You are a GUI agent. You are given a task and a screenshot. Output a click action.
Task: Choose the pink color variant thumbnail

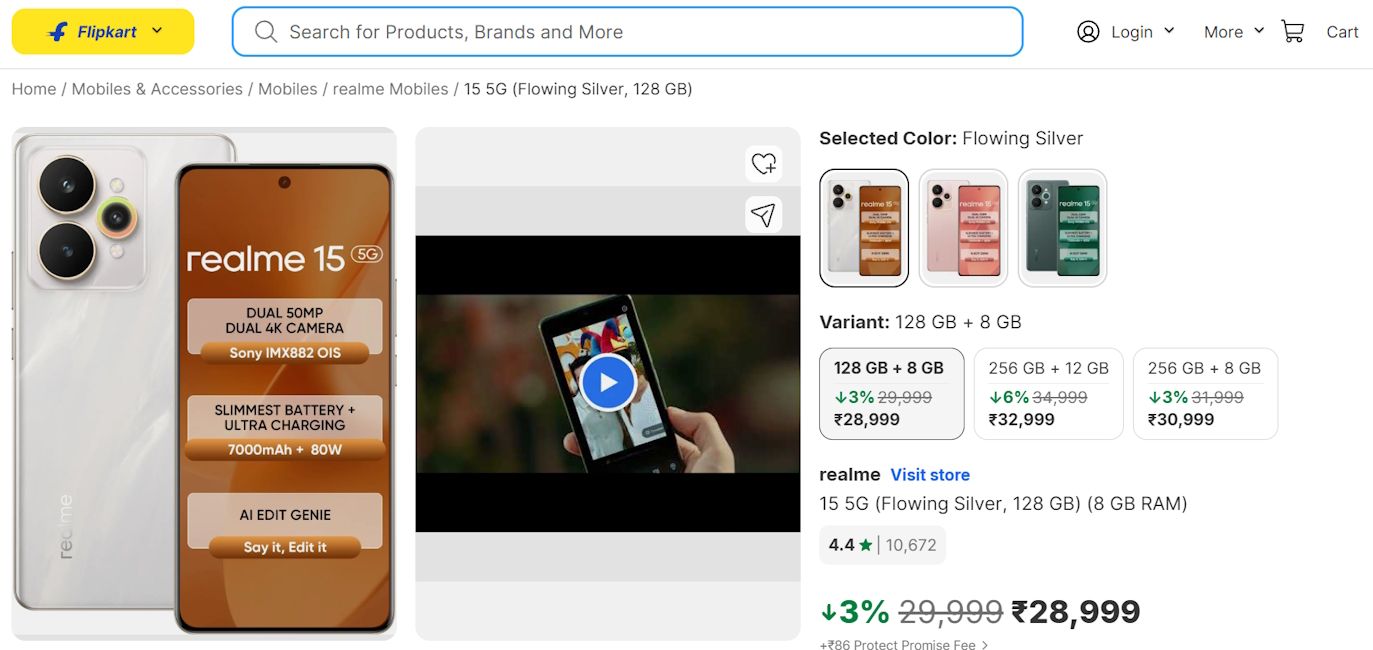(x=963, y=227)
